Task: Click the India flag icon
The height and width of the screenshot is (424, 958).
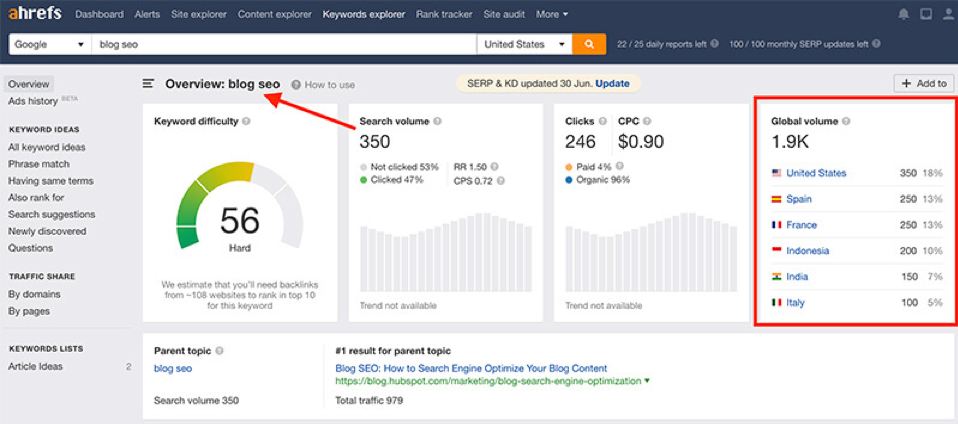Action: pos(777,277)
